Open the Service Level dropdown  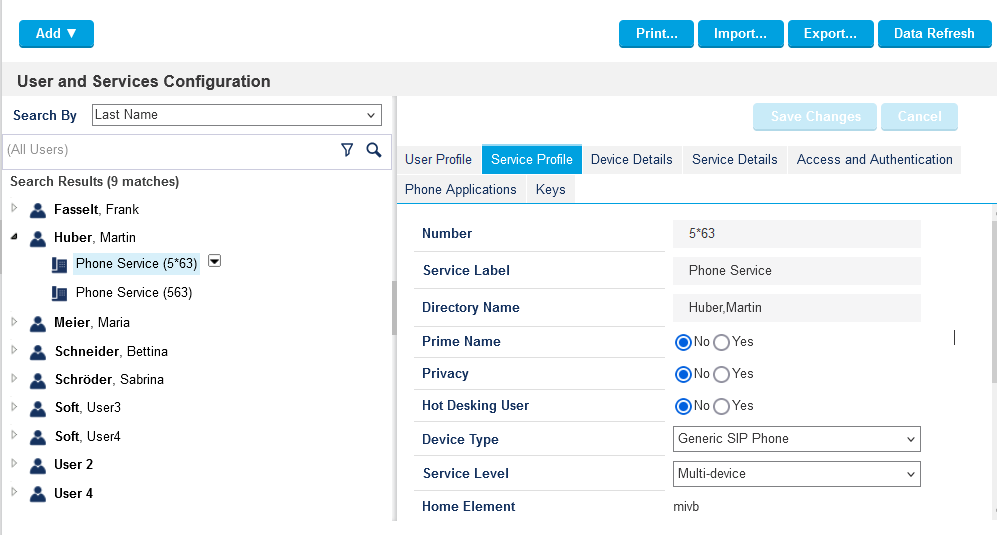pyautogui.click(x=796, y=473)
